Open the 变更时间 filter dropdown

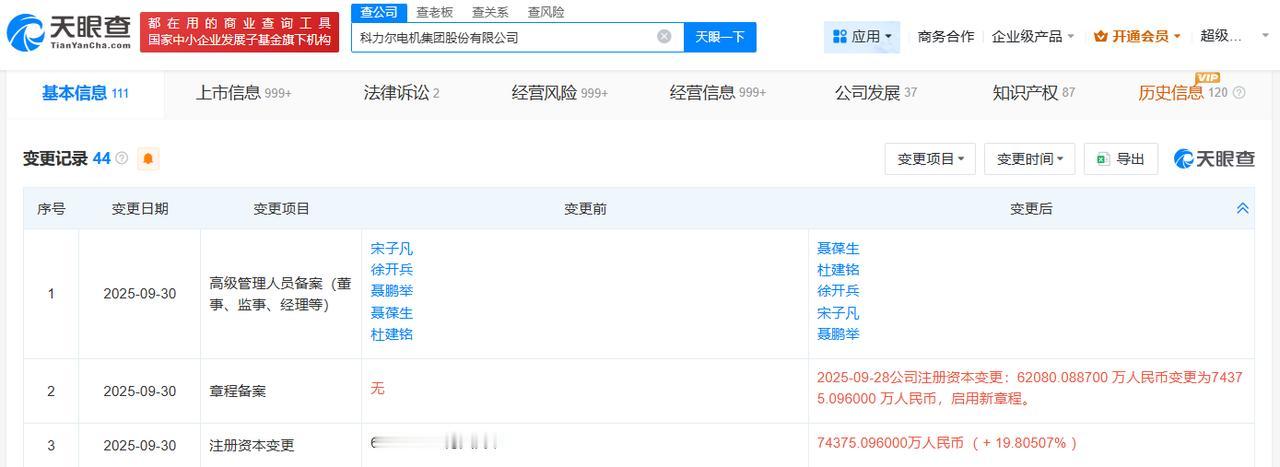1030,159
